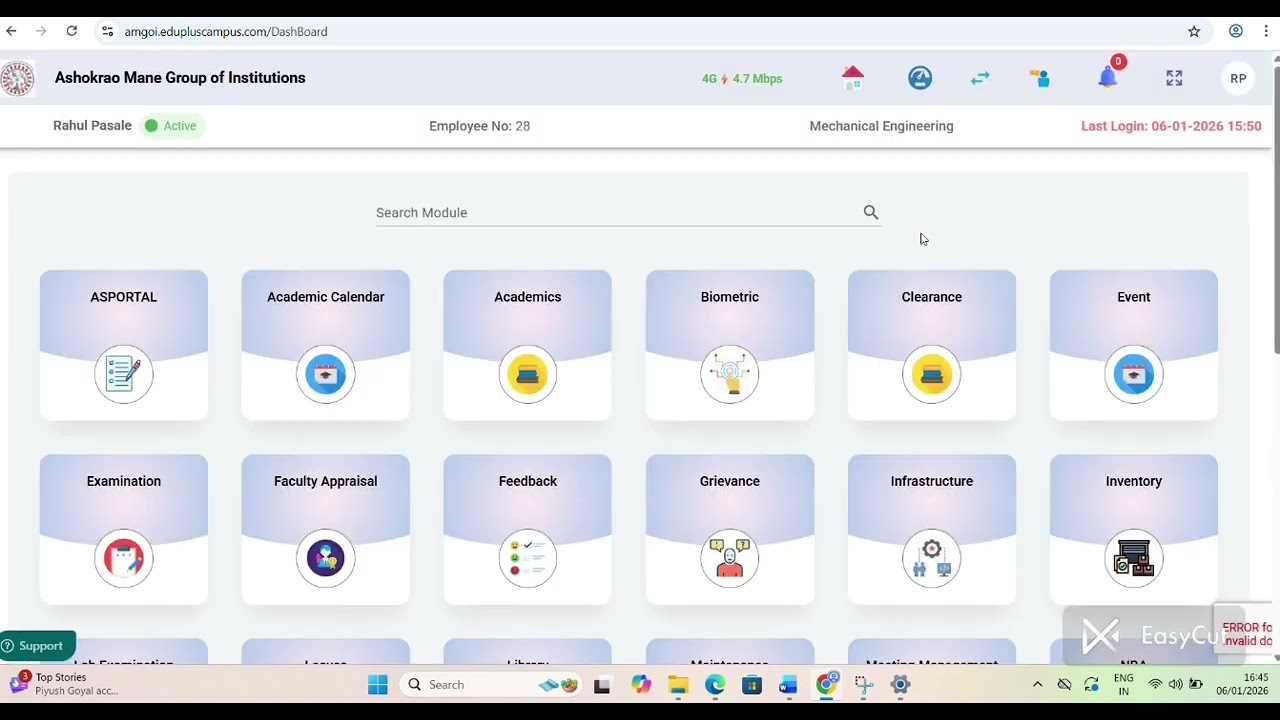Open Chrome profile icon
Image resolution: width=1280 pixels, height=720 pixels.
(x=1236, y=31)
